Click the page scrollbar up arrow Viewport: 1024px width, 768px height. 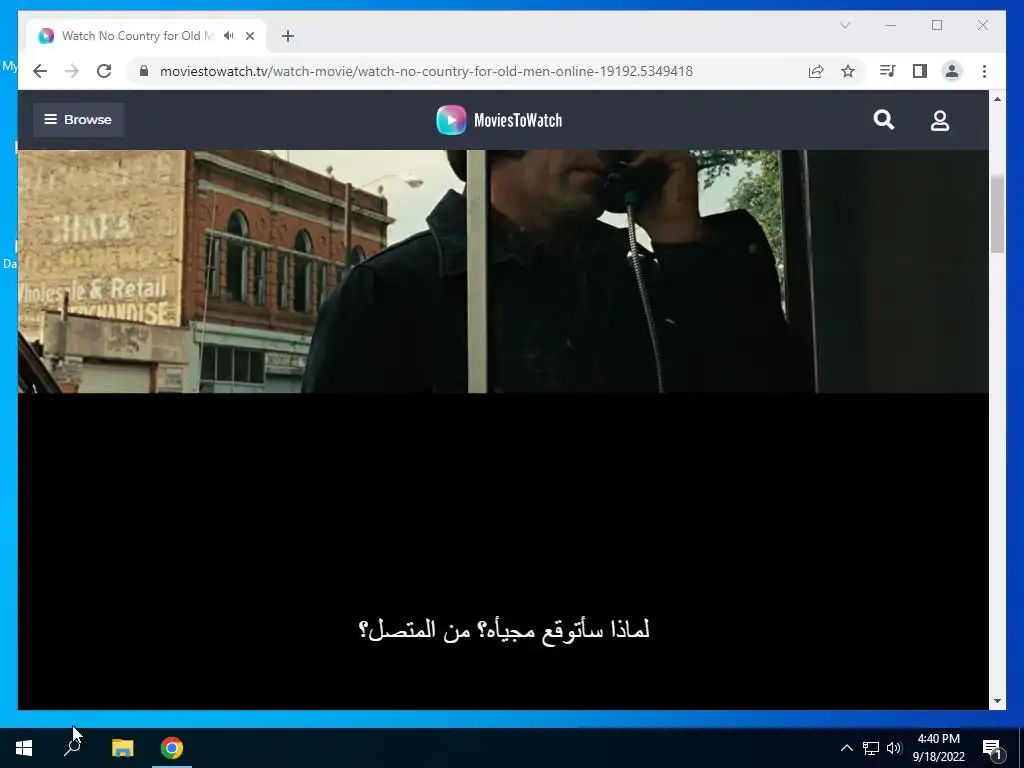click(997, 99)
